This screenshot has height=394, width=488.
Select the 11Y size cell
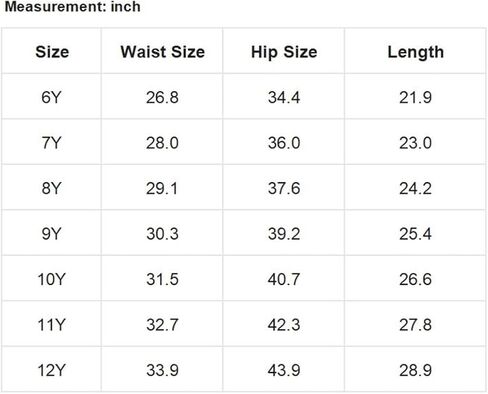click(51, 324)
